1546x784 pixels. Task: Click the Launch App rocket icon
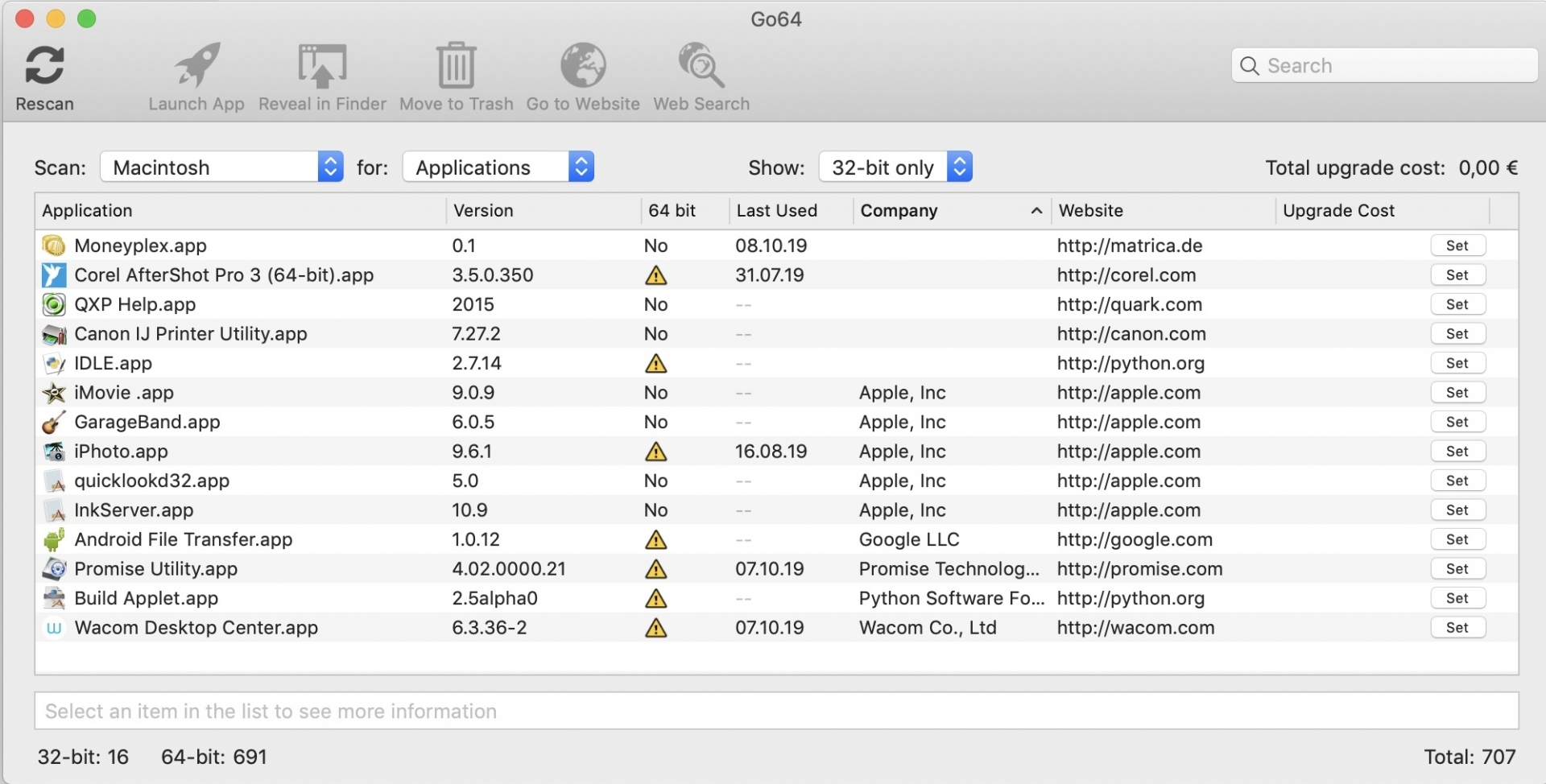point(196,65)
